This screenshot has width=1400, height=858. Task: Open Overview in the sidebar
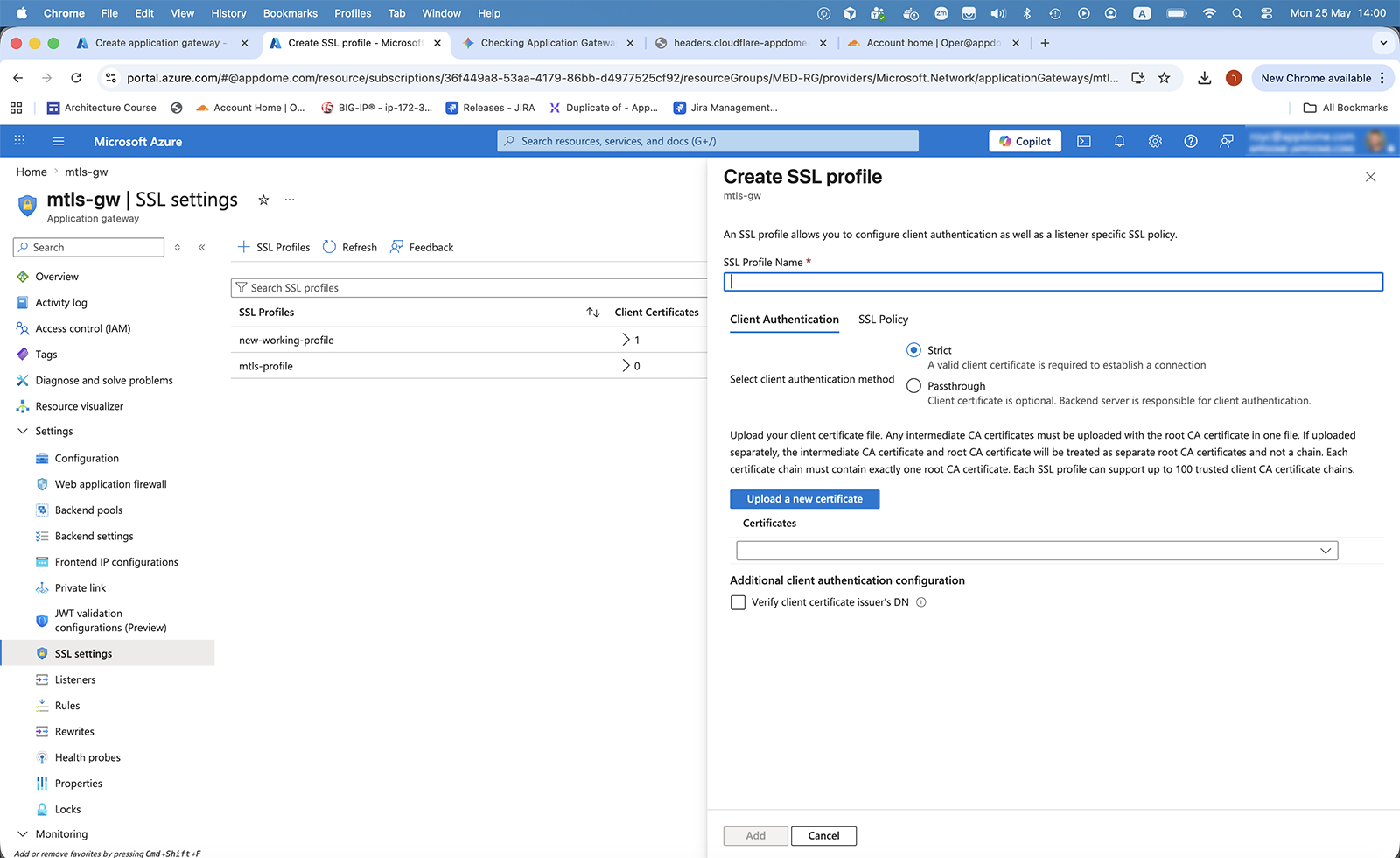click(x=57, y=277)
